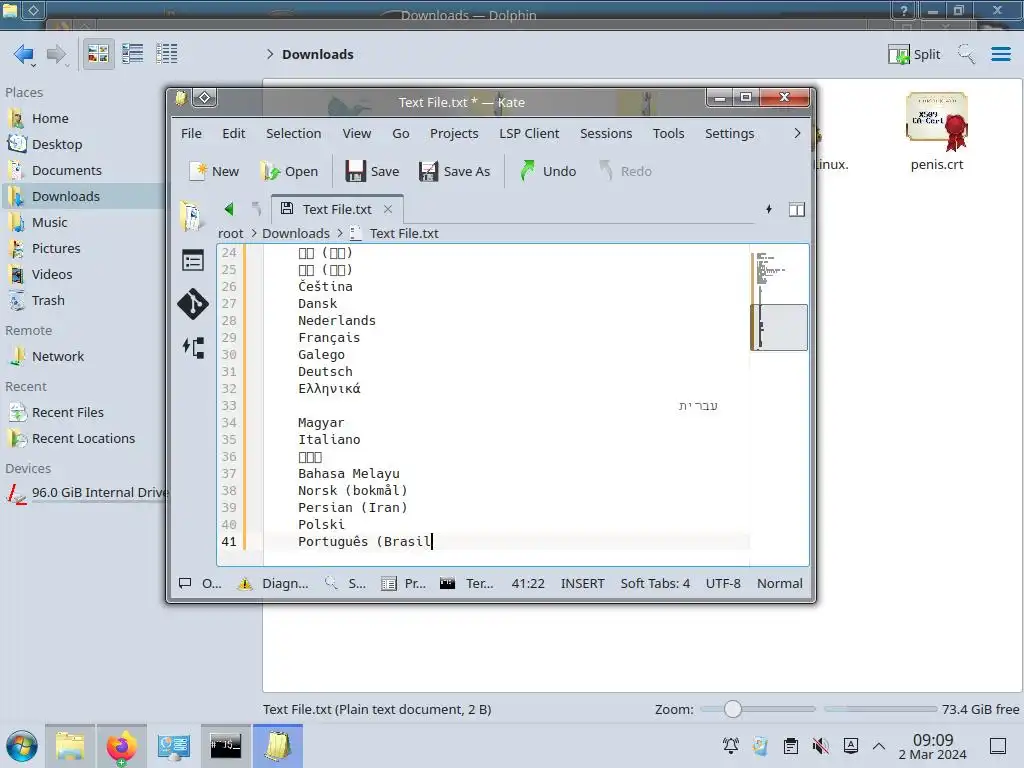Go to previous tab with green arrow

[x=229, y=209]
